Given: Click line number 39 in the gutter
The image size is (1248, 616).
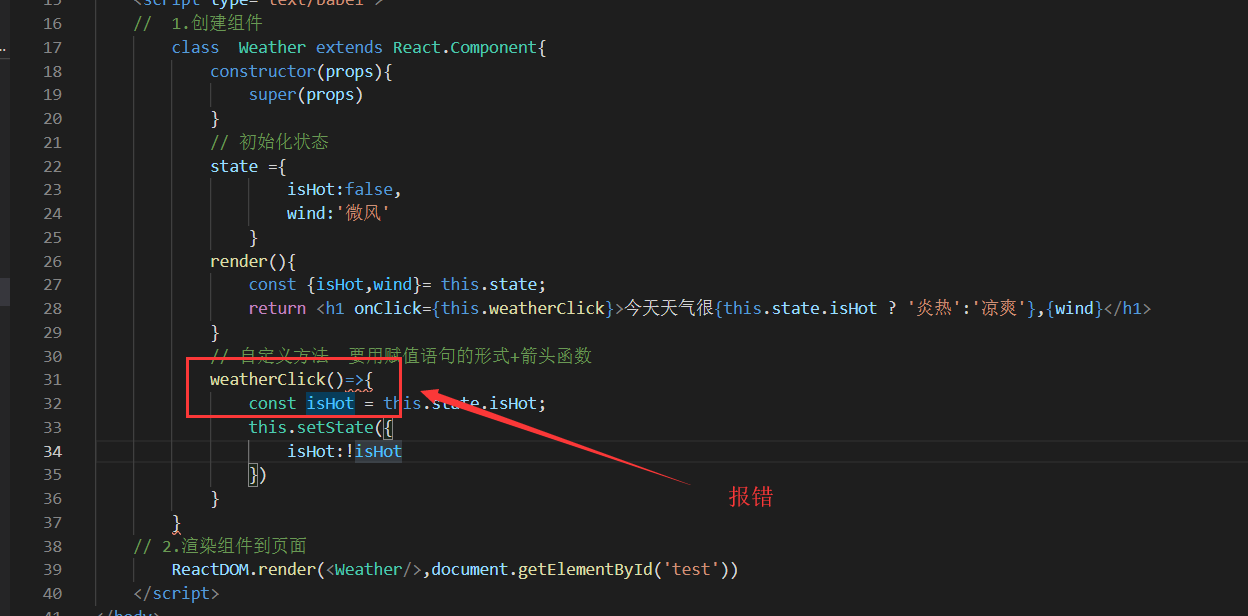Looking at the screenshot, I should coord(53,569).
